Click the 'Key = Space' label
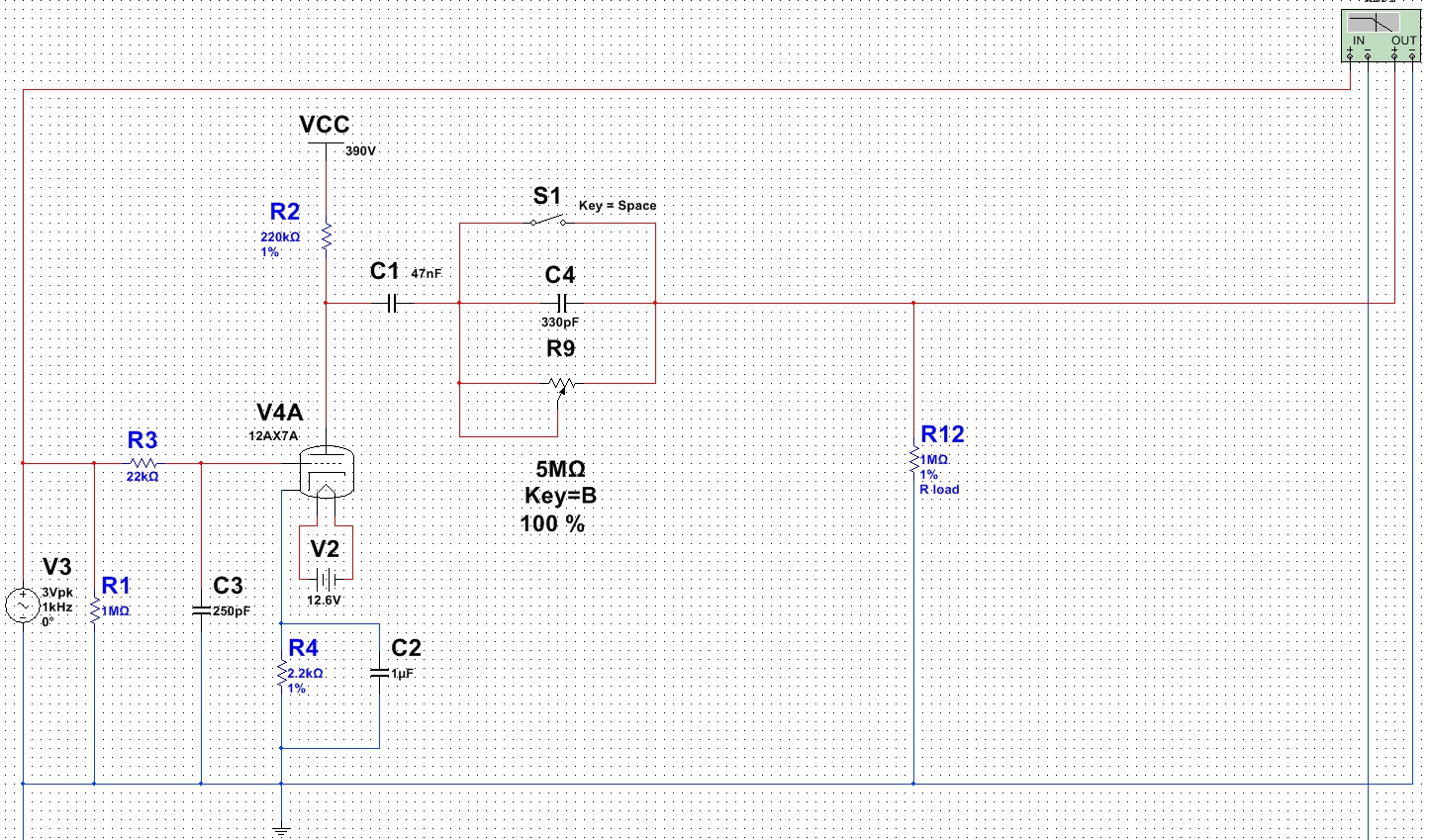The height and width of the screenshot is (840, 1429). [618, 206]
